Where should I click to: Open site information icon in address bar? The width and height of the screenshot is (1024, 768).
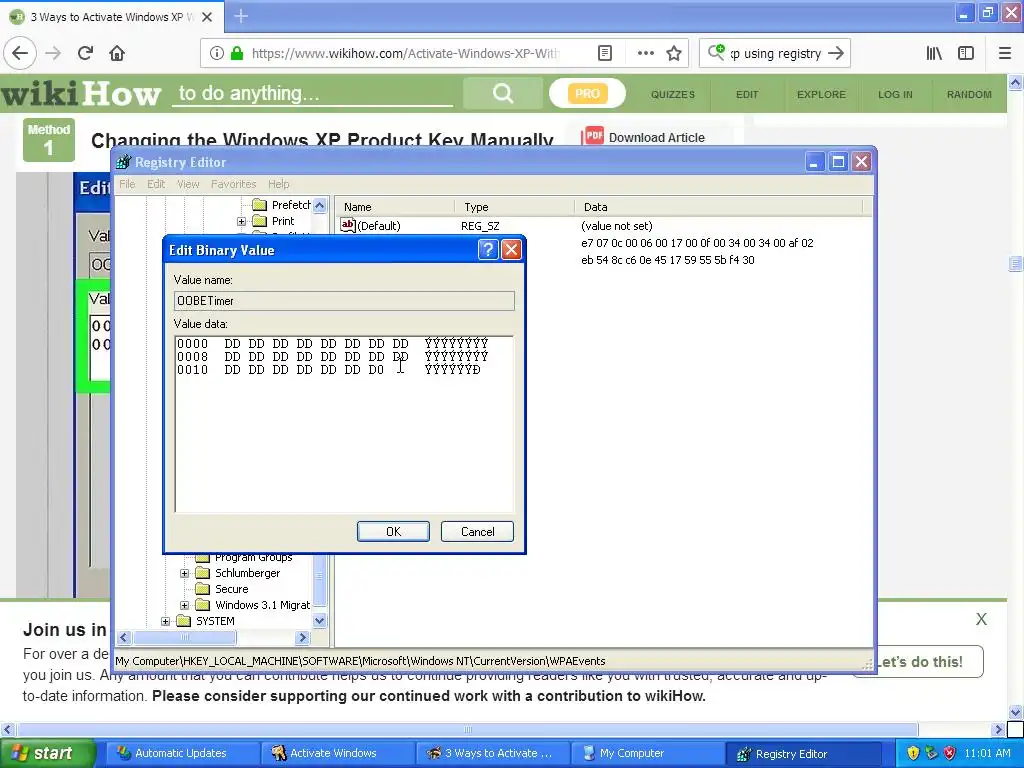(217, 53)
